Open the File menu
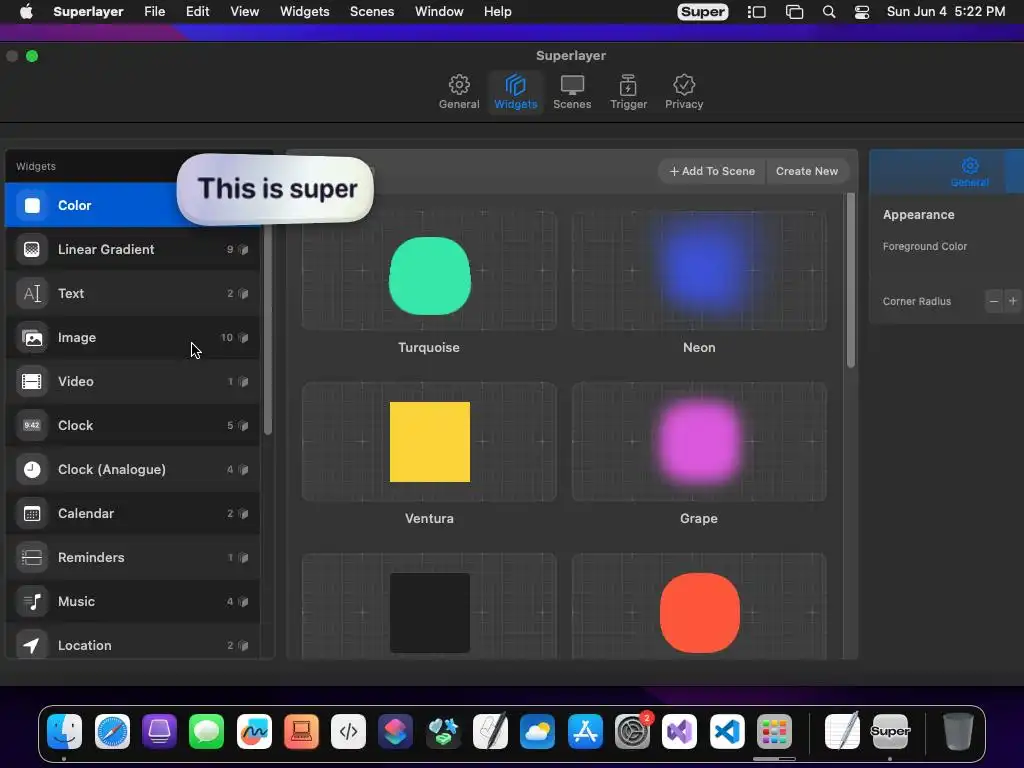Screen dimensions: 1024x768 point(155,12)
